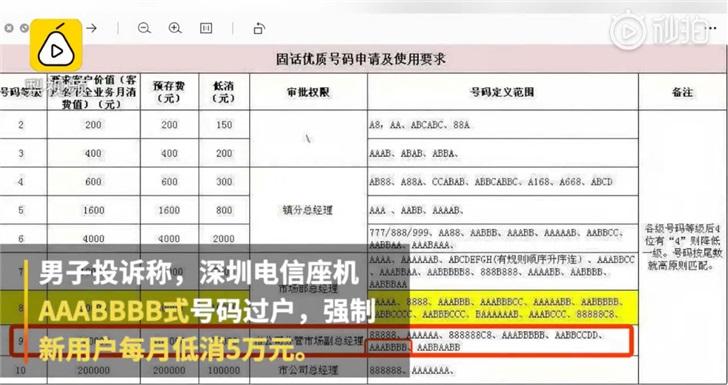Click number range cell AAAB, ABAB, ABBA
Screen dimensions: 728x385
503,153
